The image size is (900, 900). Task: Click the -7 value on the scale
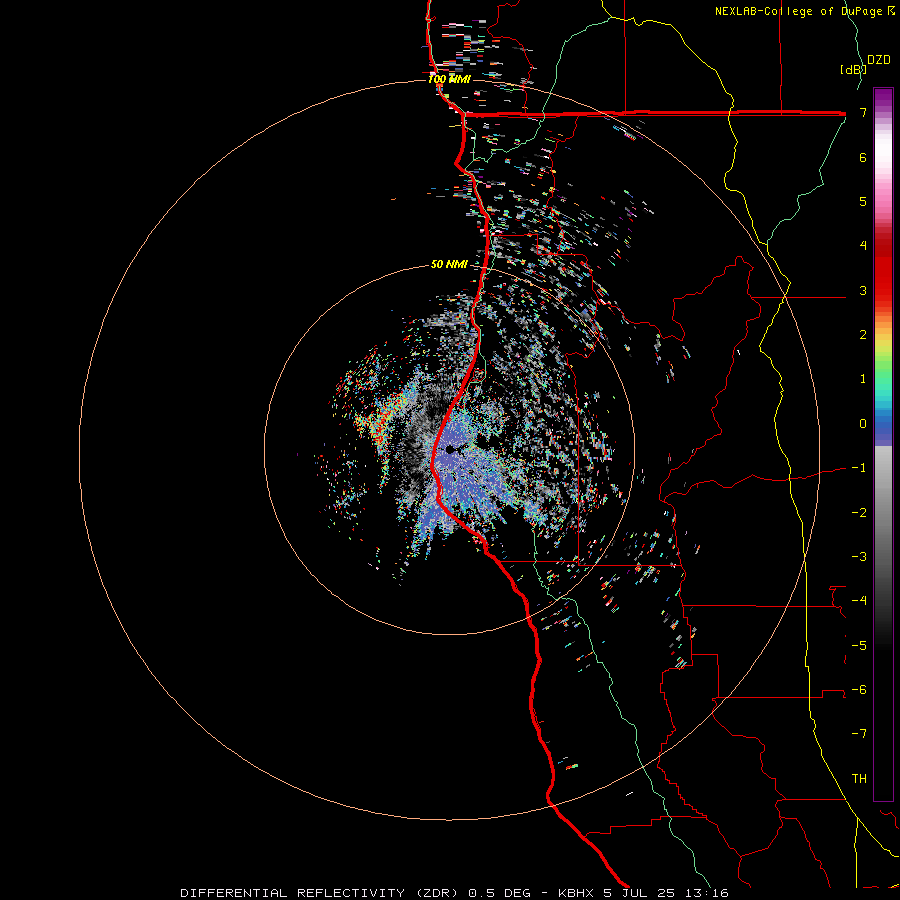pyautogui.click(x=859, y=734)
